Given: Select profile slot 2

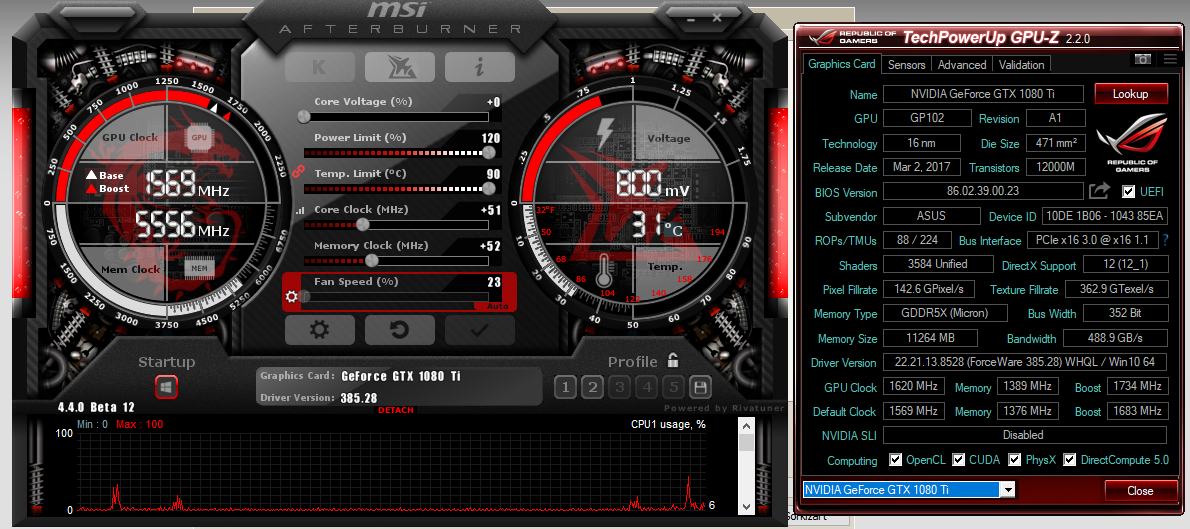Looking at the screenshot, I should point(593,388).
